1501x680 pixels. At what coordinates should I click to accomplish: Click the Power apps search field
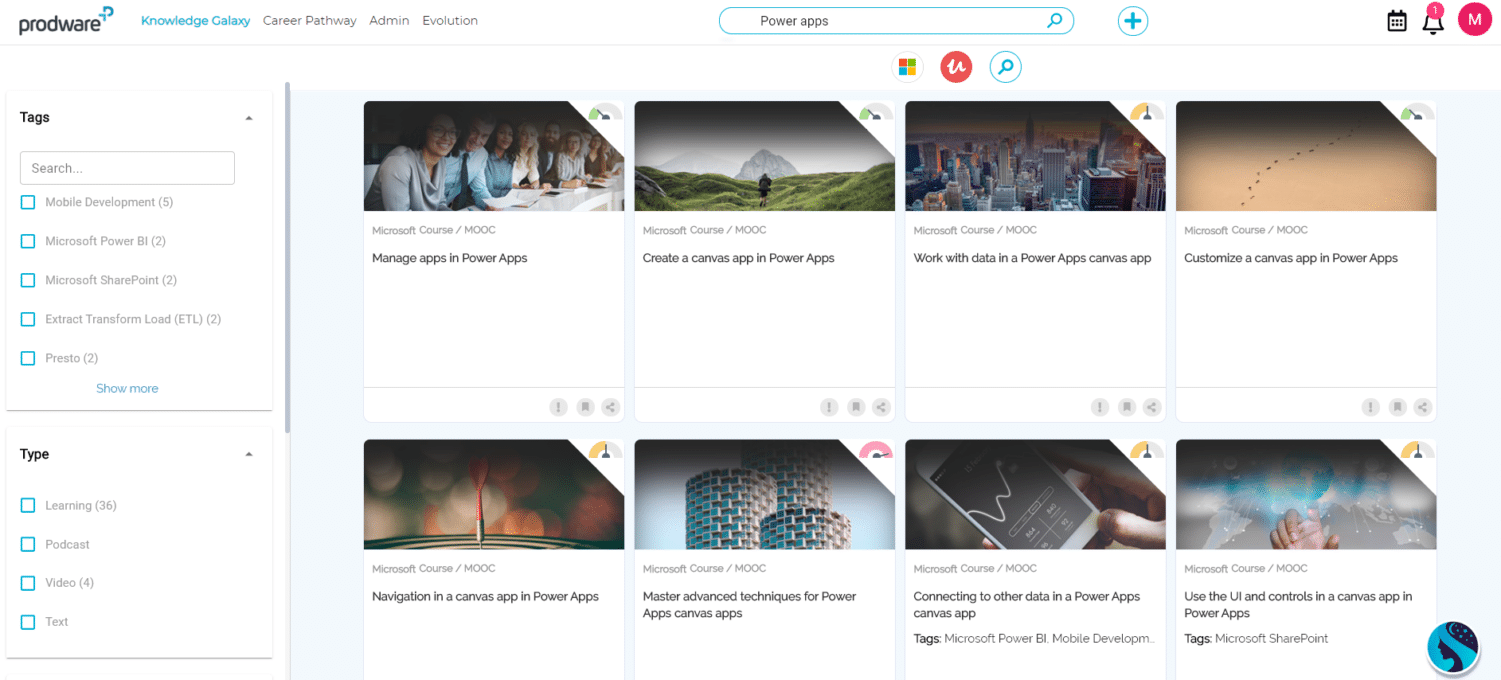[x=896, y=20]
